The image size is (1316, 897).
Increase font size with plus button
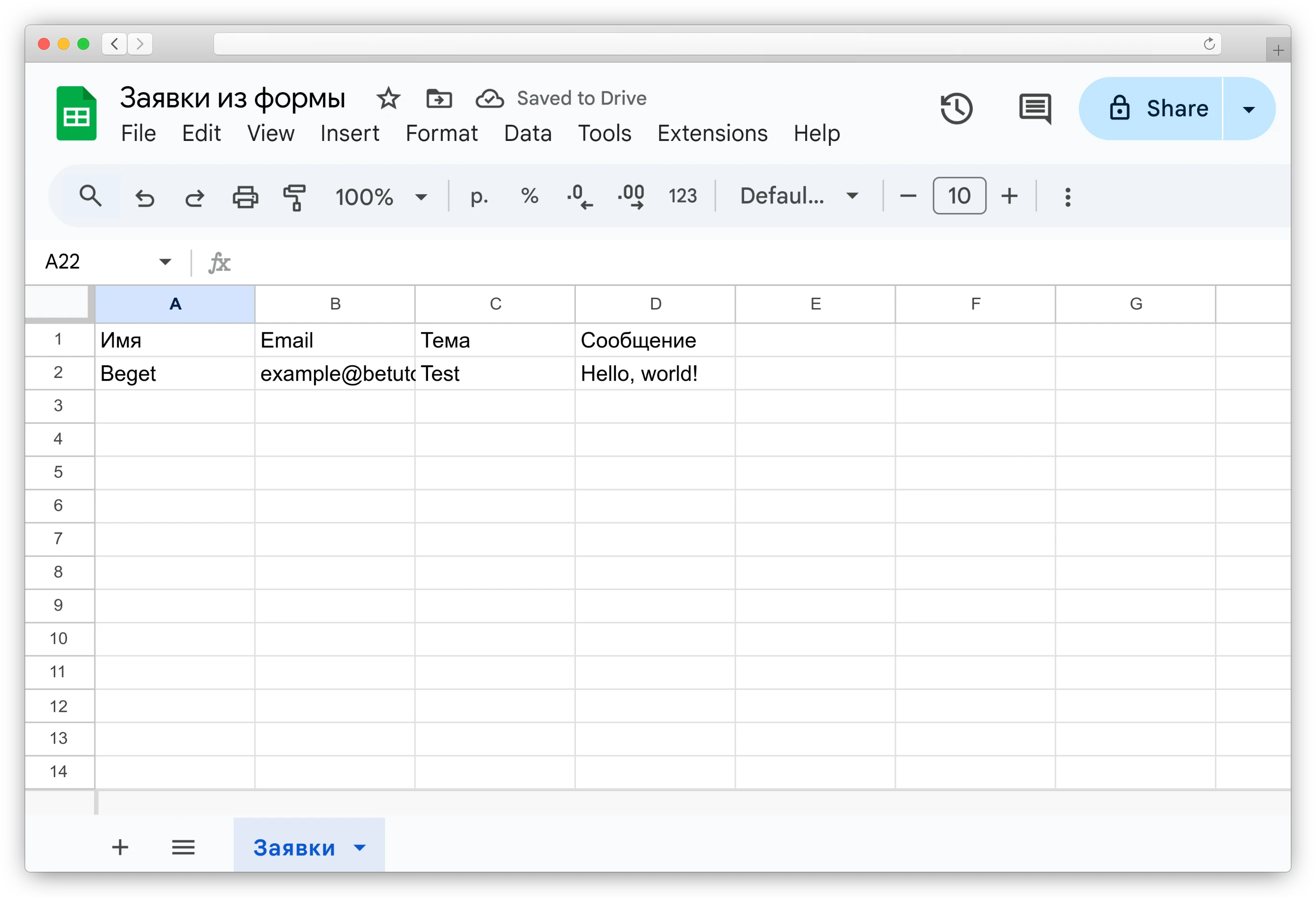[x=1009, y=196]
